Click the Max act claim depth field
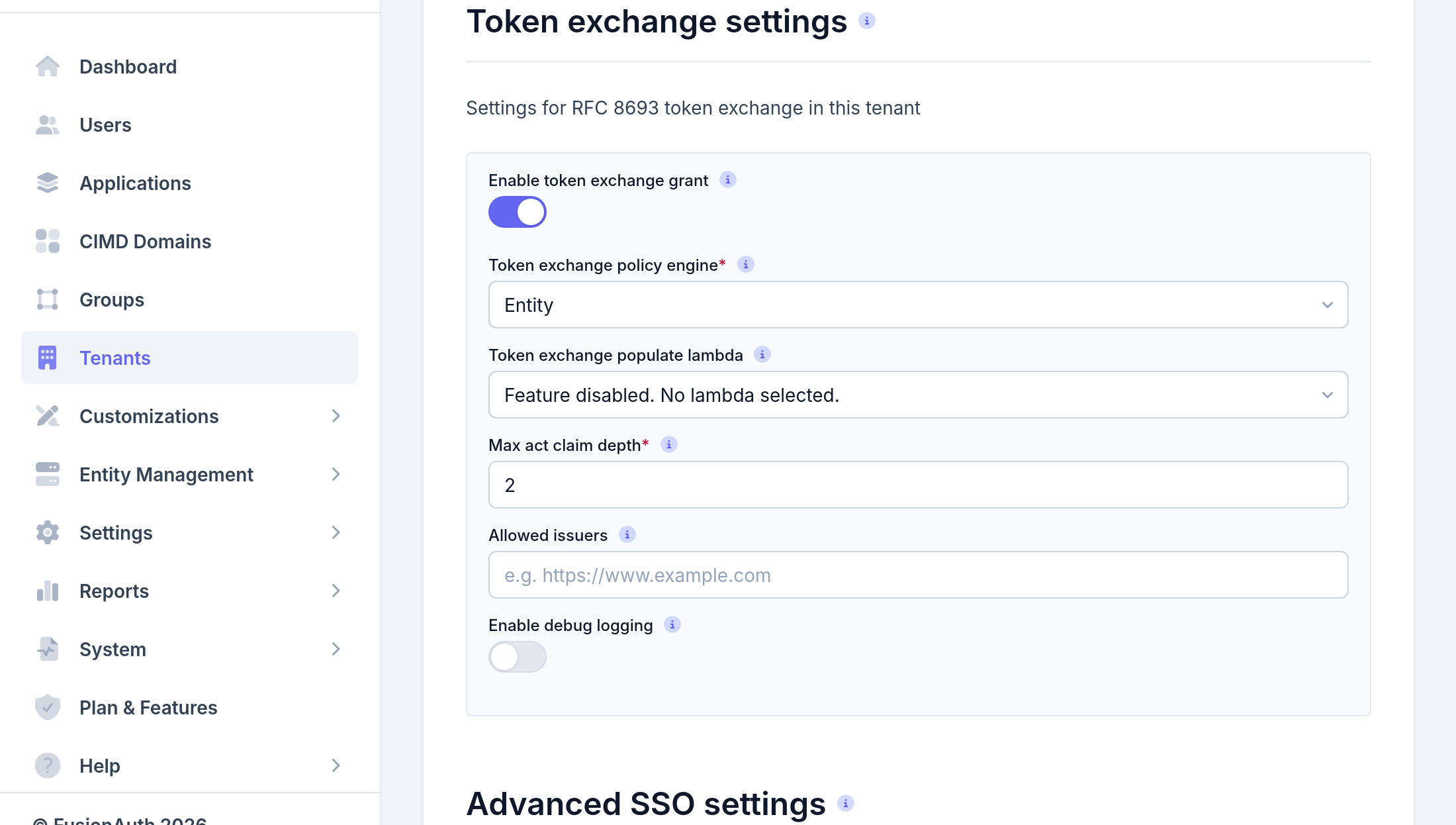The width and height of the screenshot is (1456, 825). [x=918, y=485]
